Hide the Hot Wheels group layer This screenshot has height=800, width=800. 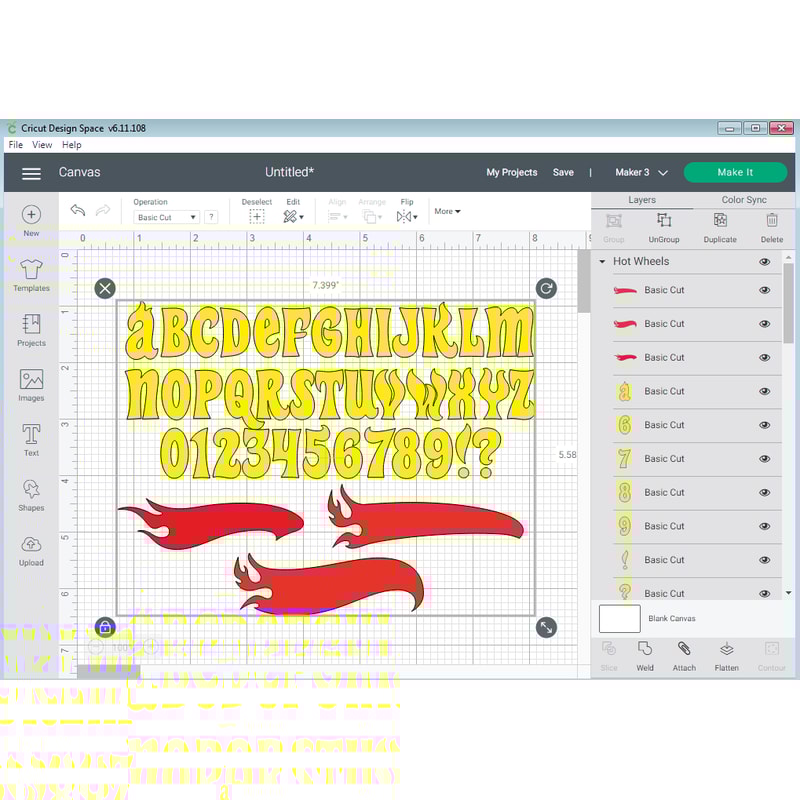pyautogui.click(x=765, y=262)
